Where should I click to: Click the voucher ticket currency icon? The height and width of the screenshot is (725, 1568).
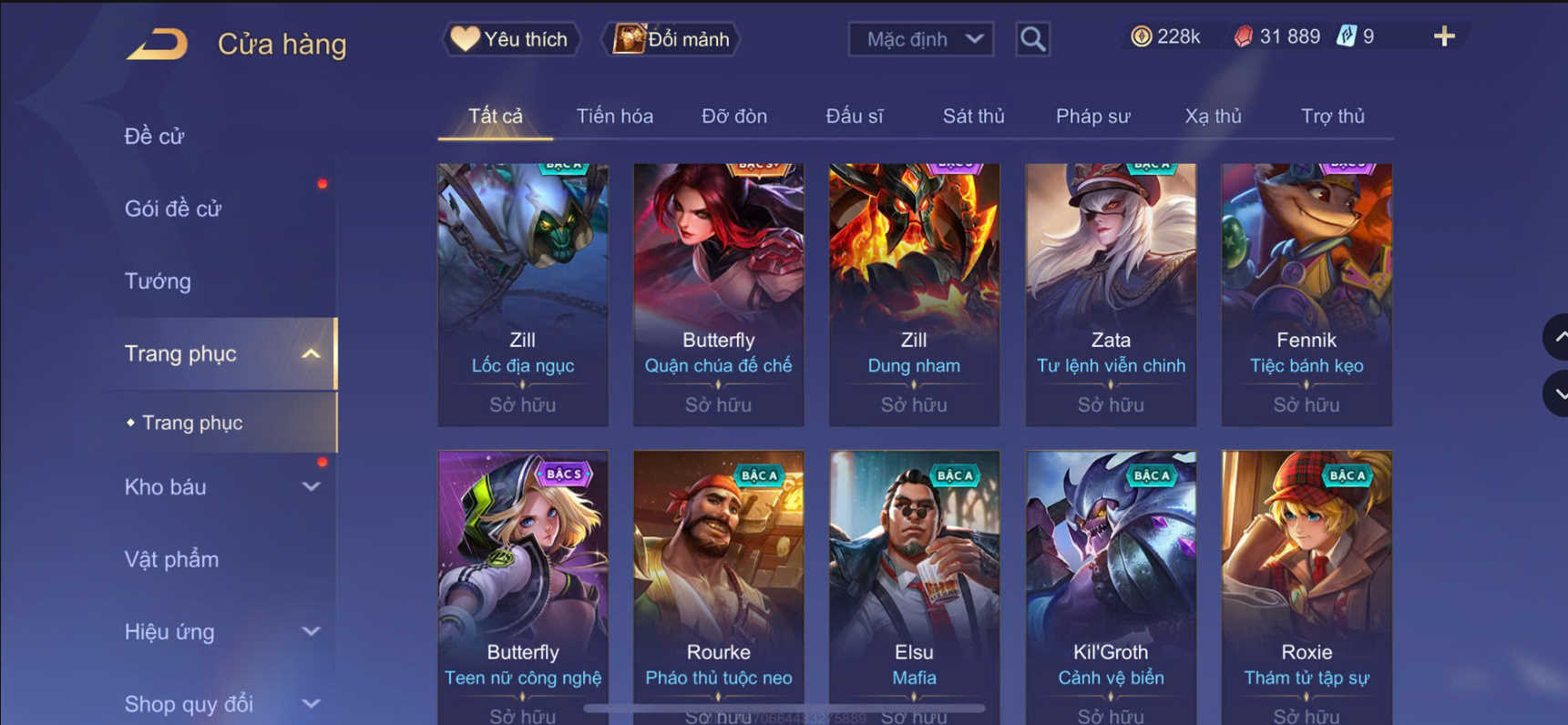[1346, 36]
